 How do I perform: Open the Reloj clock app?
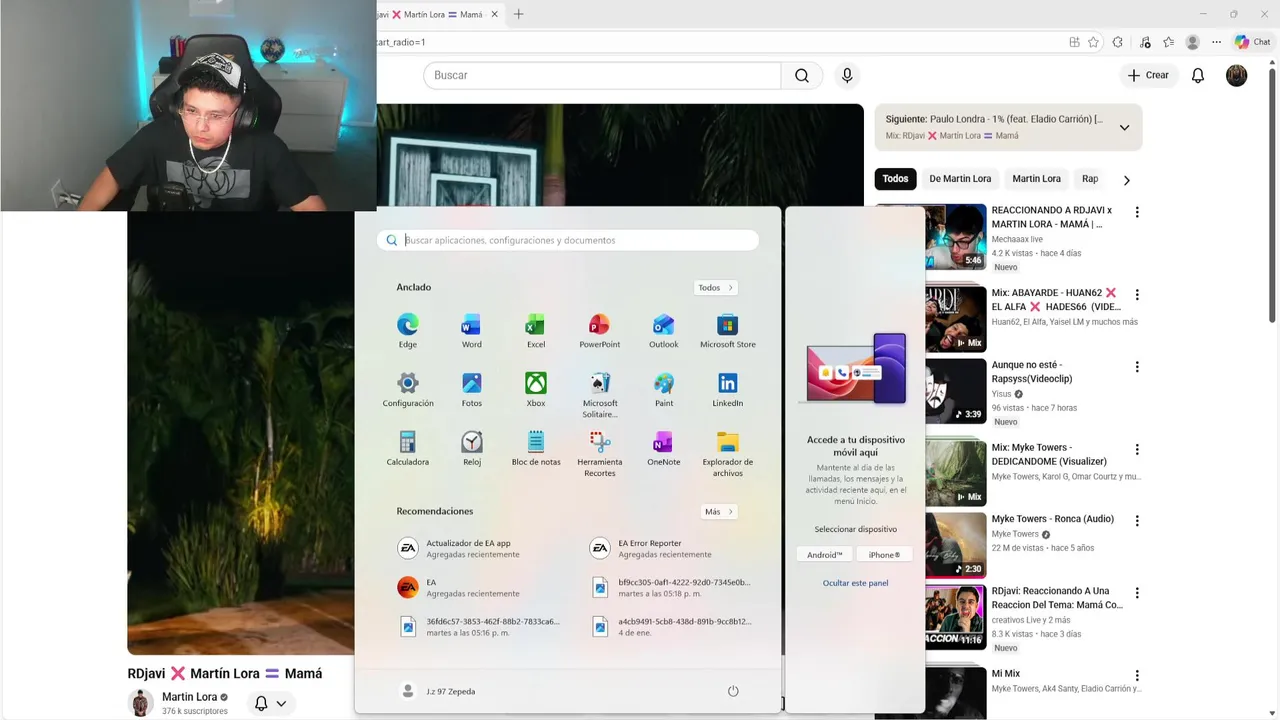coord(472,449)
